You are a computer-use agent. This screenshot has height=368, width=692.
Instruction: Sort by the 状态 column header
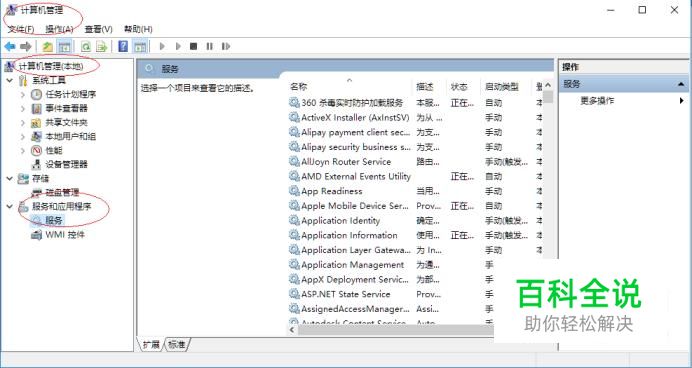(x=459, y=87)
